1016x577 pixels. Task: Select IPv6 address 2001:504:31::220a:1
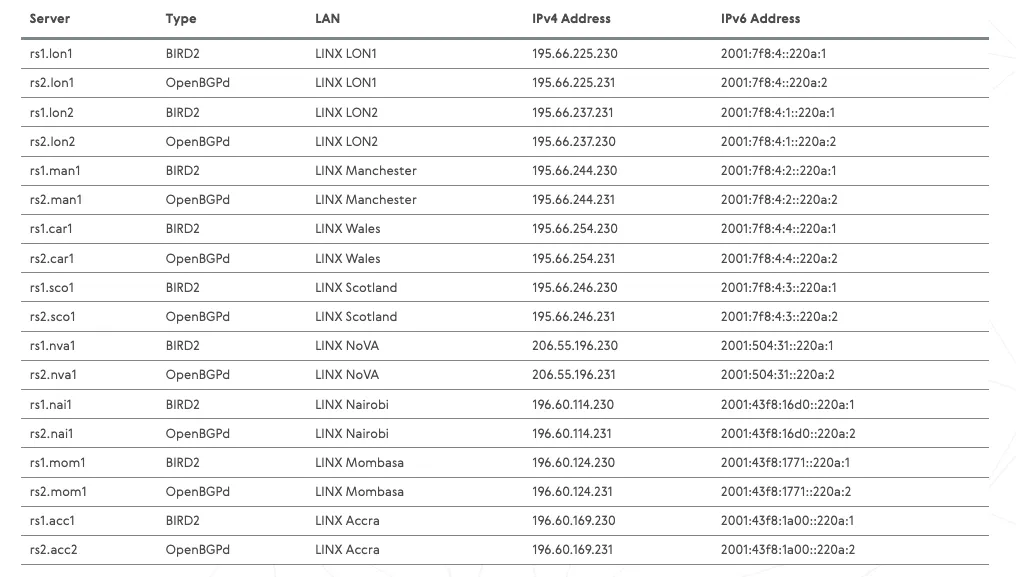[x=777, y=346]
